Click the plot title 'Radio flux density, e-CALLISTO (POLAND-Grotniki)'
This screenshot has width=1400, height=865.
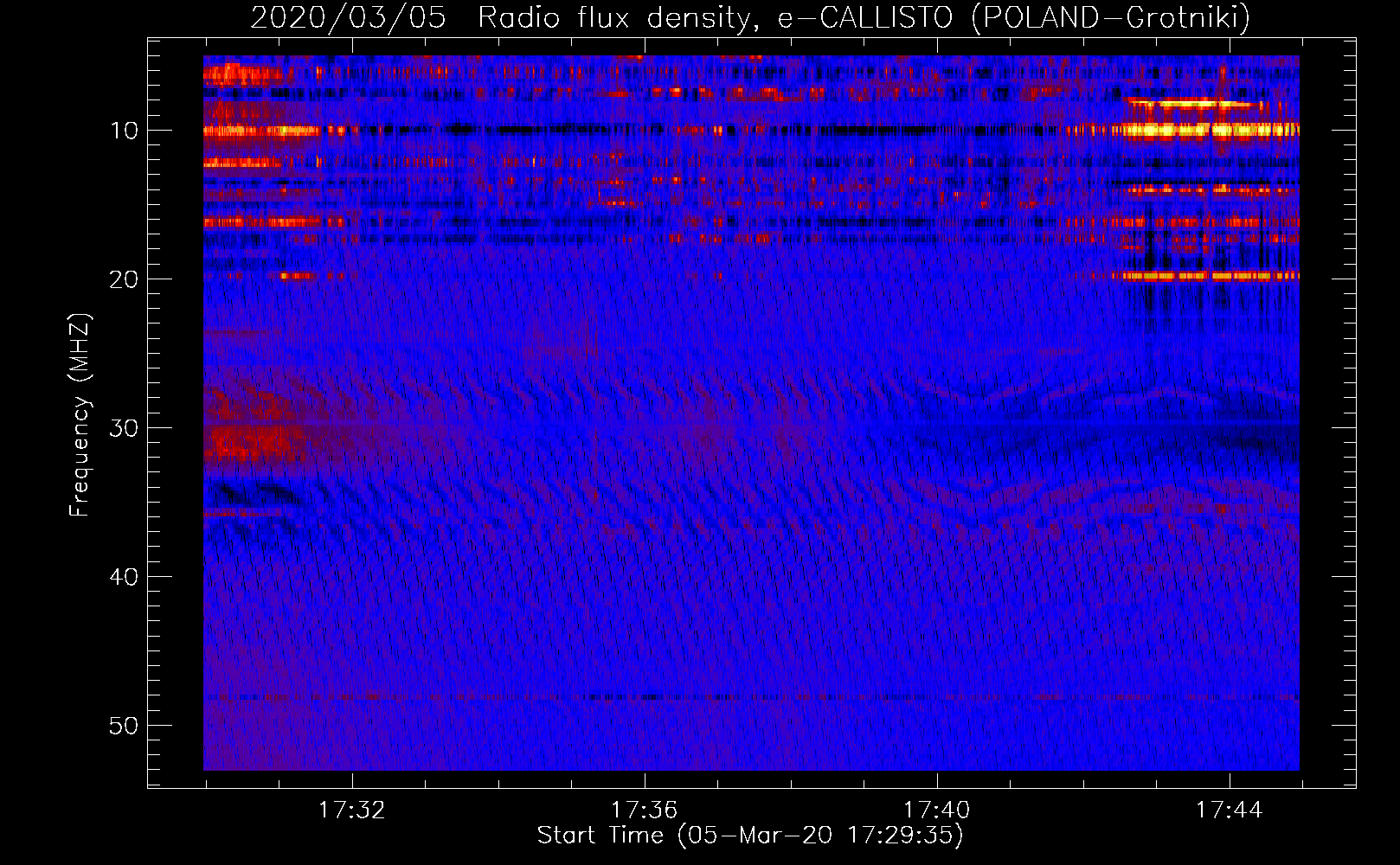pos(864,17)
